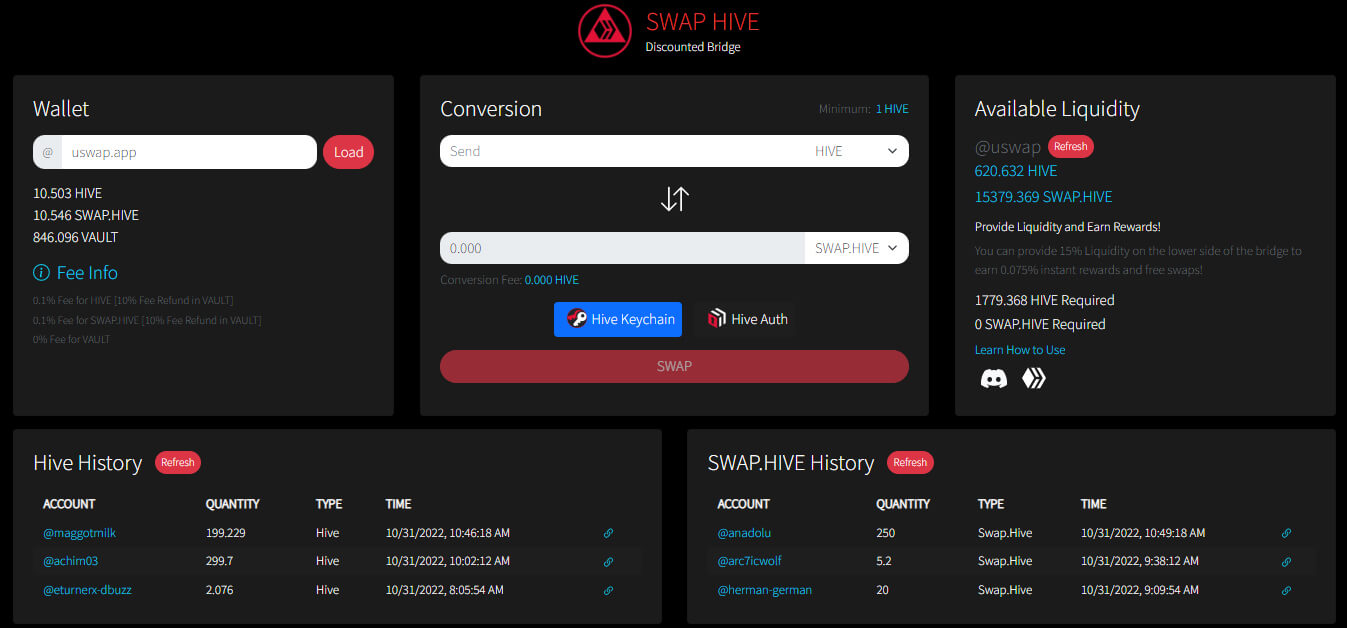Refresh the Hive History table
This screenshot has height=628, width=1347.
coord(178,462)
